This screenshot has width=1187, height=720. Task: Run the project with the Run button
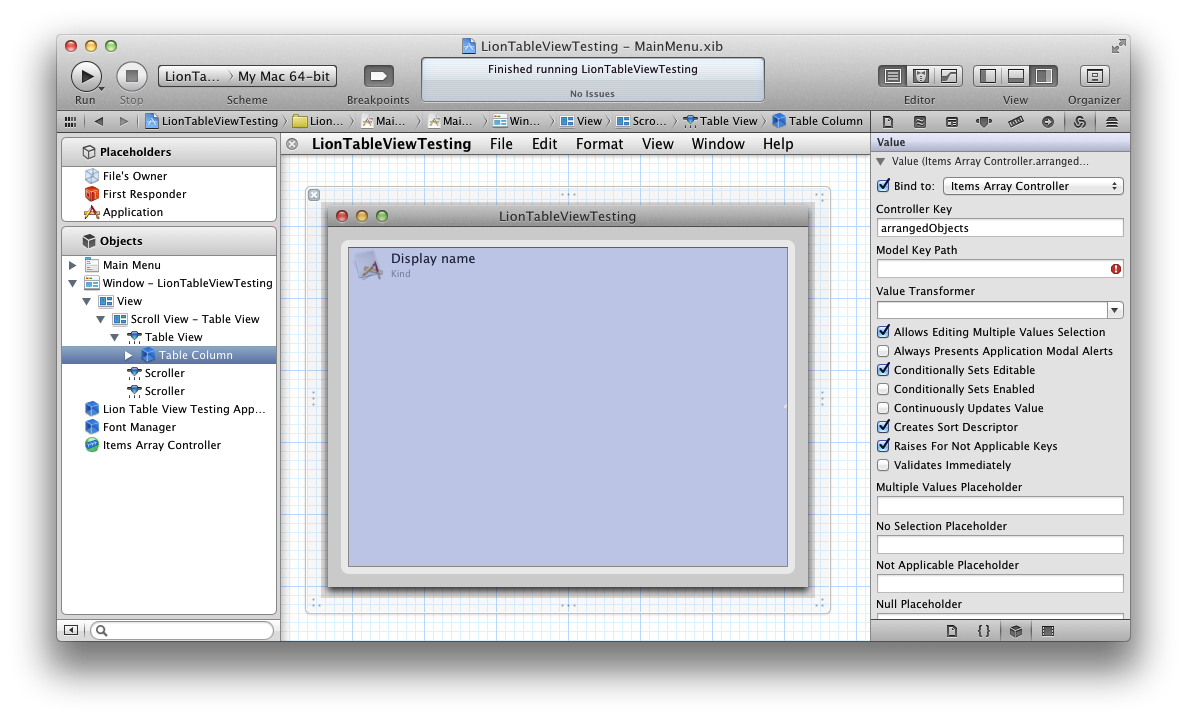point(86,76)
